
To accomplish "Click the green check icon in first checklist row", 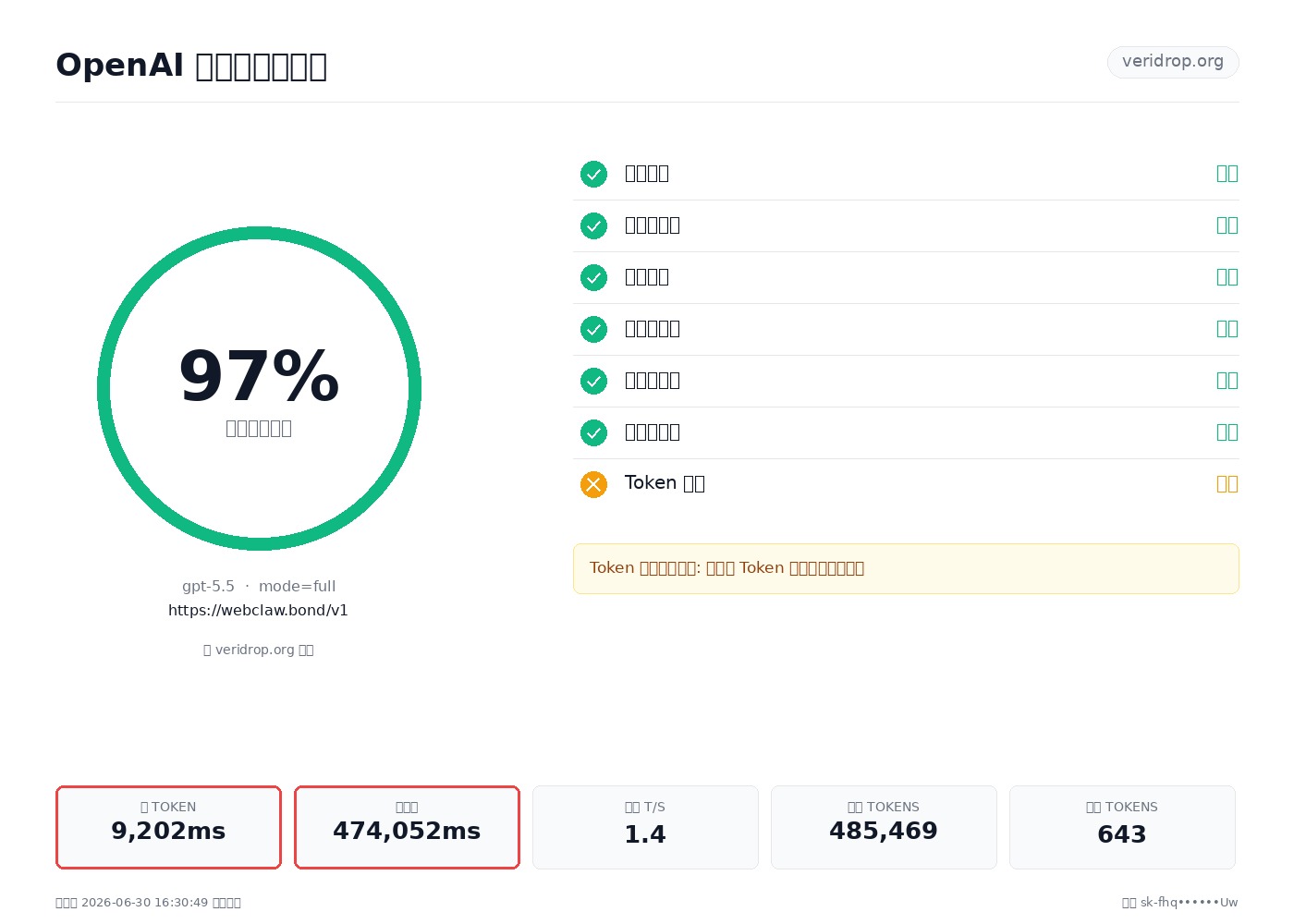I will tap(593, 174).
